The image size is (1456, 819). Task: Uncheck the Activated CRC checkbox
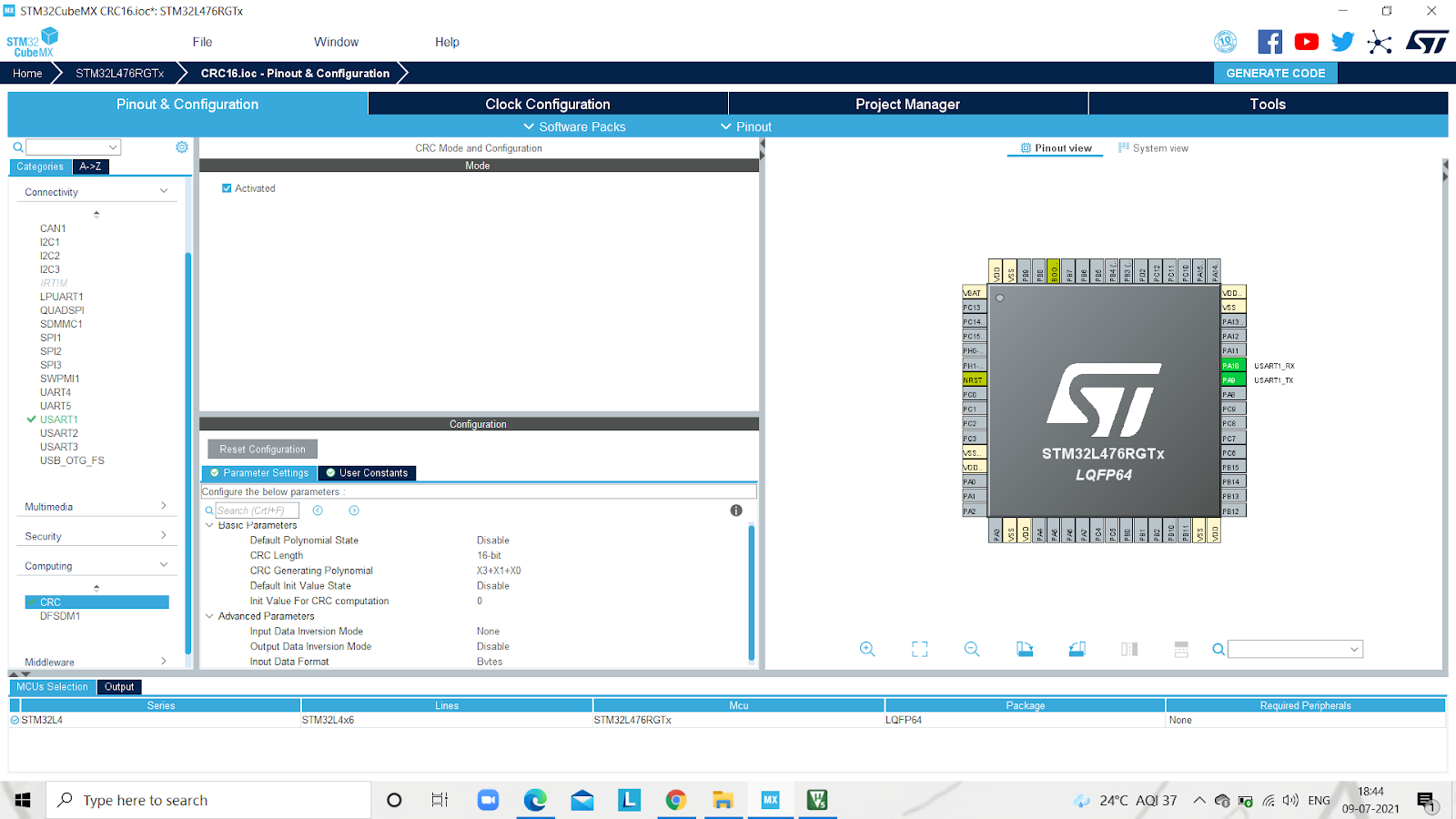point(227,188)
